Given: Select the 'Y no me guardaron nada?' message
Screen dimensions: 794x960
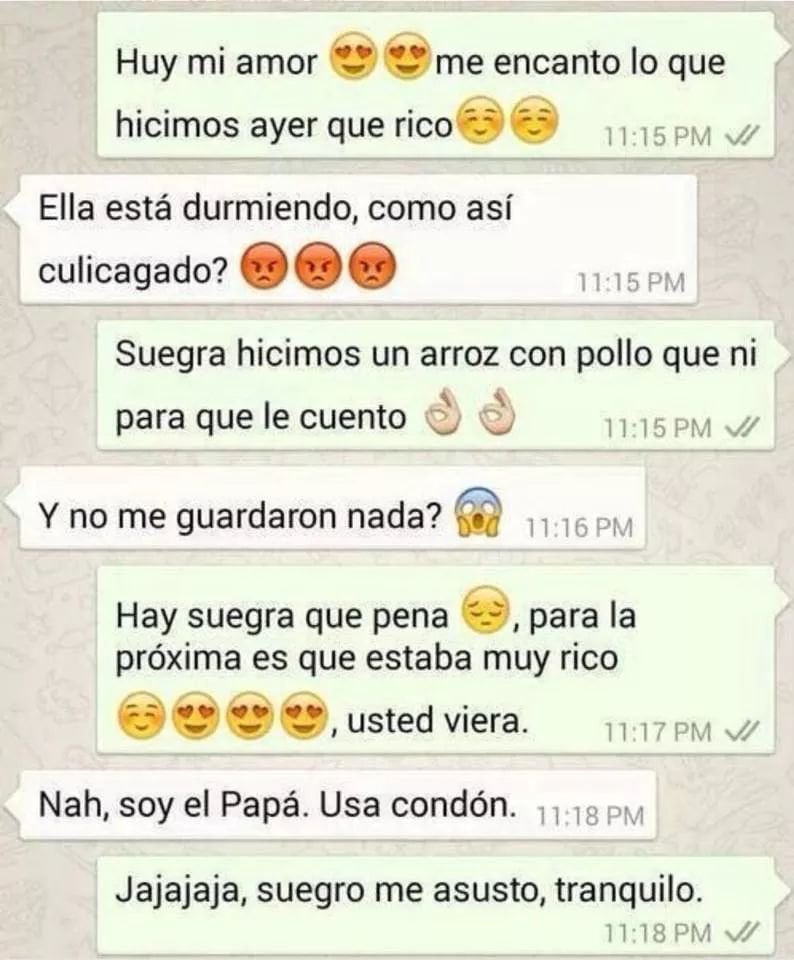Looking at the screenshot, I should [x=332, y=508].
